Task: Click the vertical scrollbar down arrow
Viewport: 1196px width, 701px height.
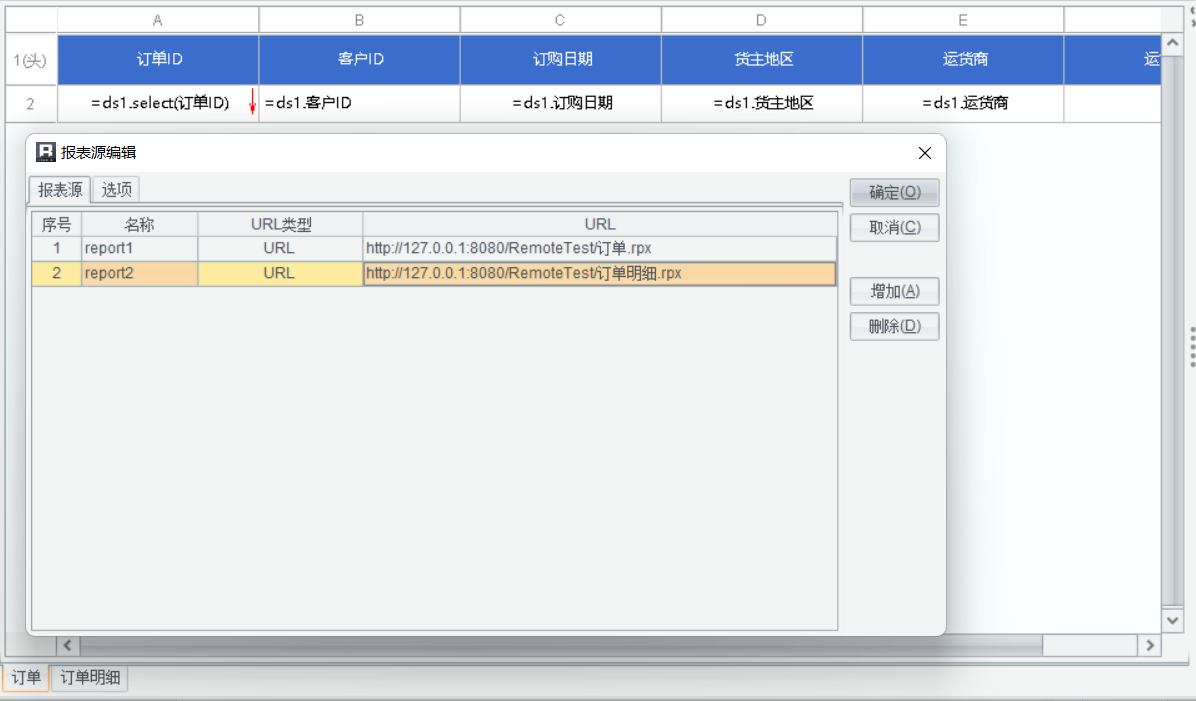Action: tap(1172, 620)
